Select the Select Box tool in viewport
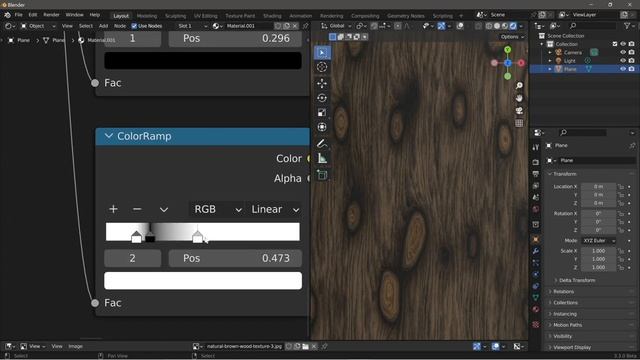The image size is (640, 360). [322, 53]
